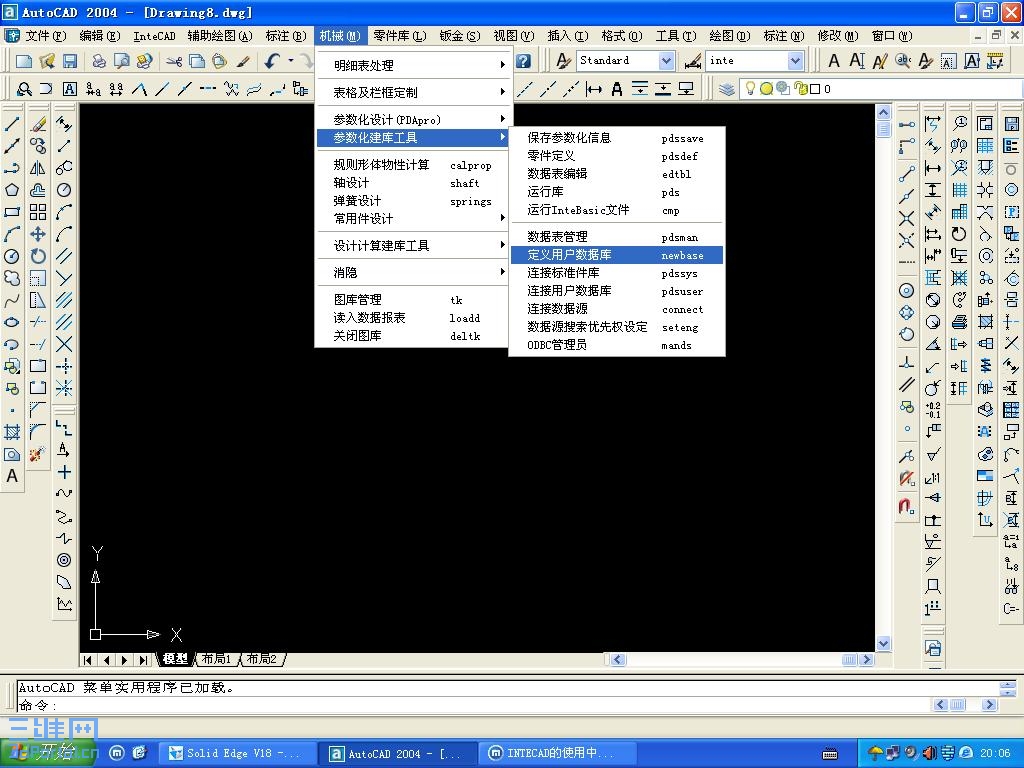
Task: Switch to the 模型 model tab
Action: tap(175, 659)
